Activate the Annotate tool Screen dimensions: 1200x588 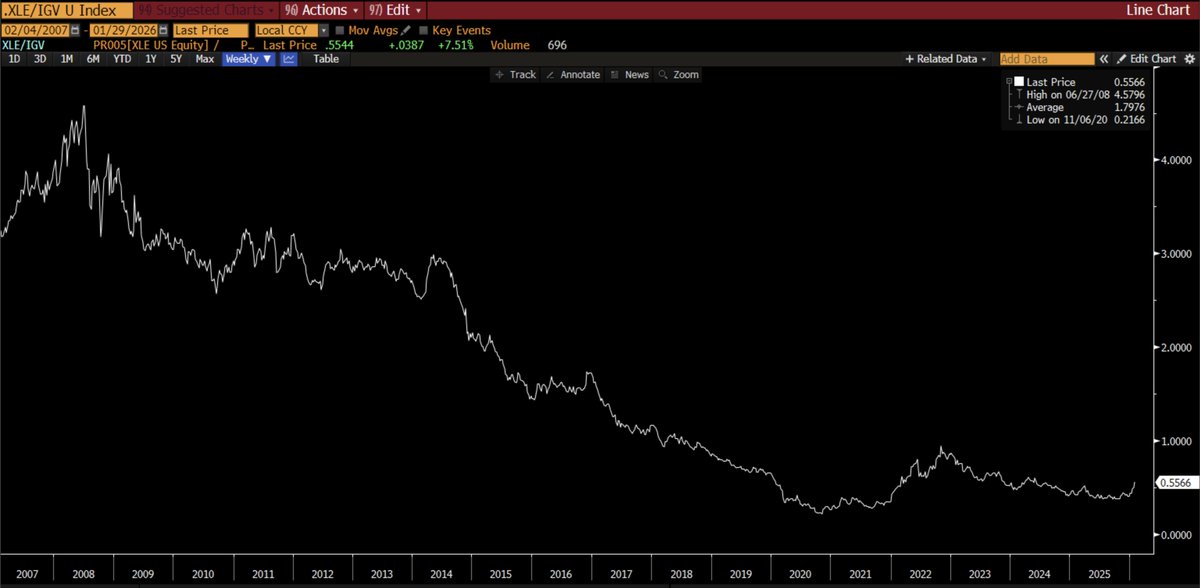tap(573, 75)
